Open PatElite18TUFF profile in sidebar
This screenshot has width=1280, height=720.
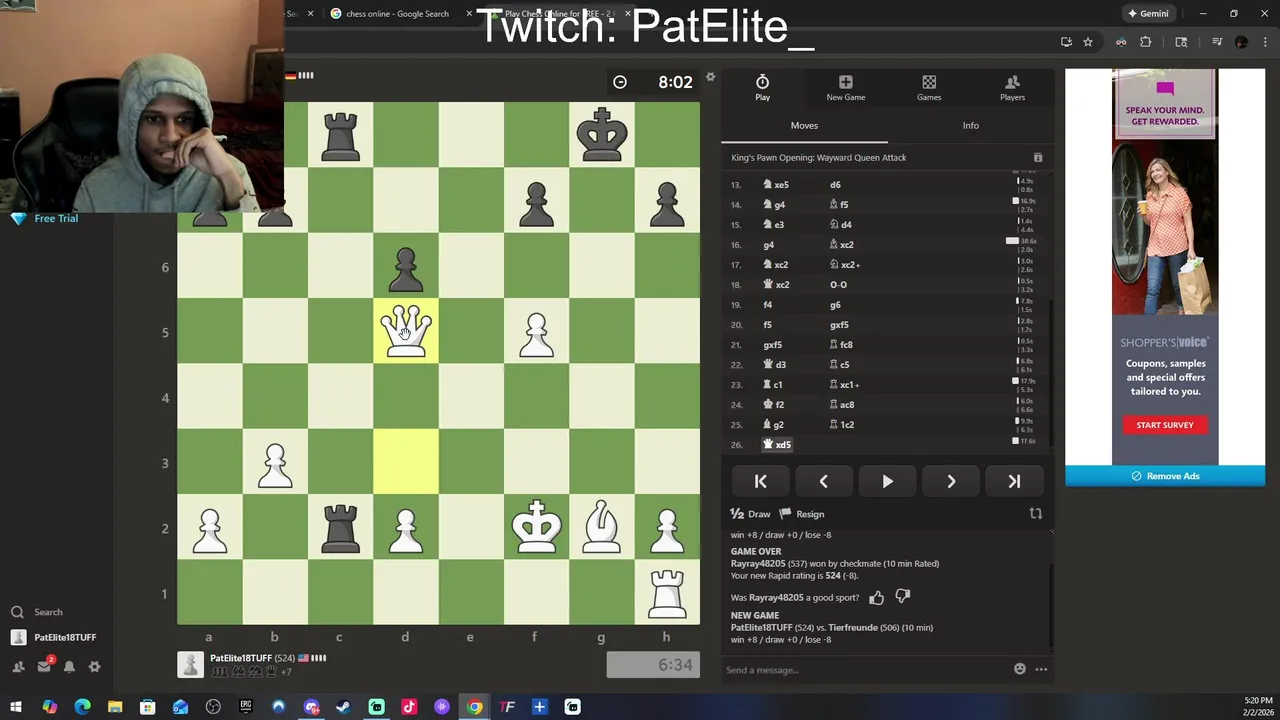(54, 637)
